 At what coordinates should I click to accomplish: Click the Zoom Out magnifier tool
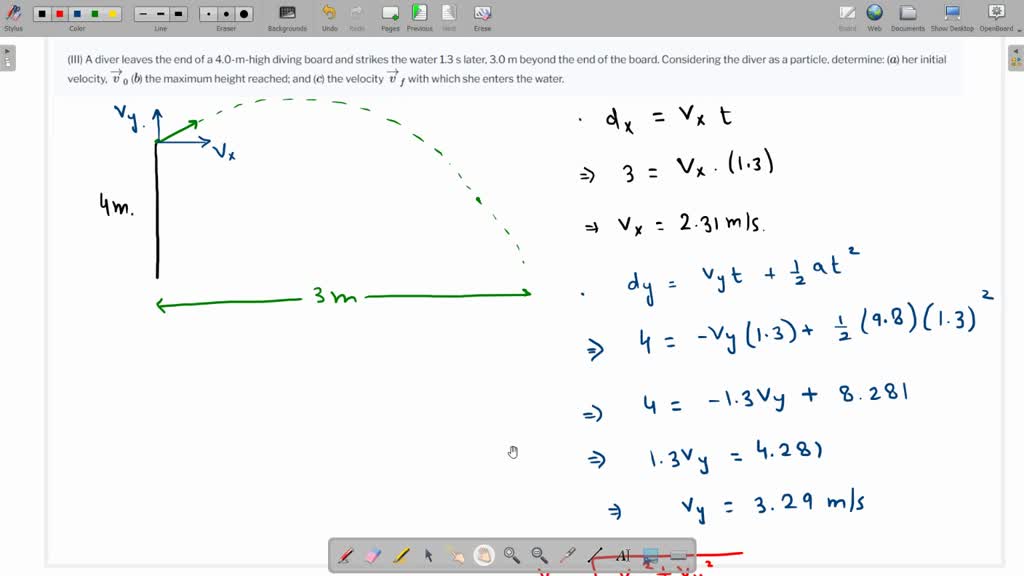pos(539,555)
